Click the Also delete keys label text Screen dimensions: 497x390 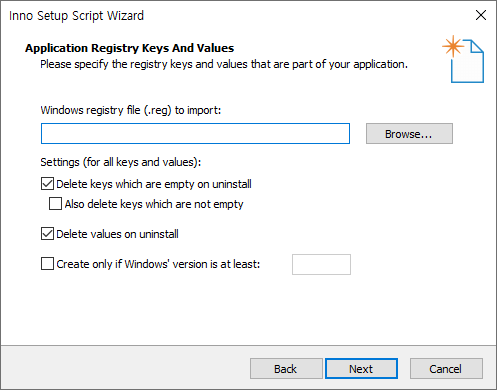tap(154, 204)
